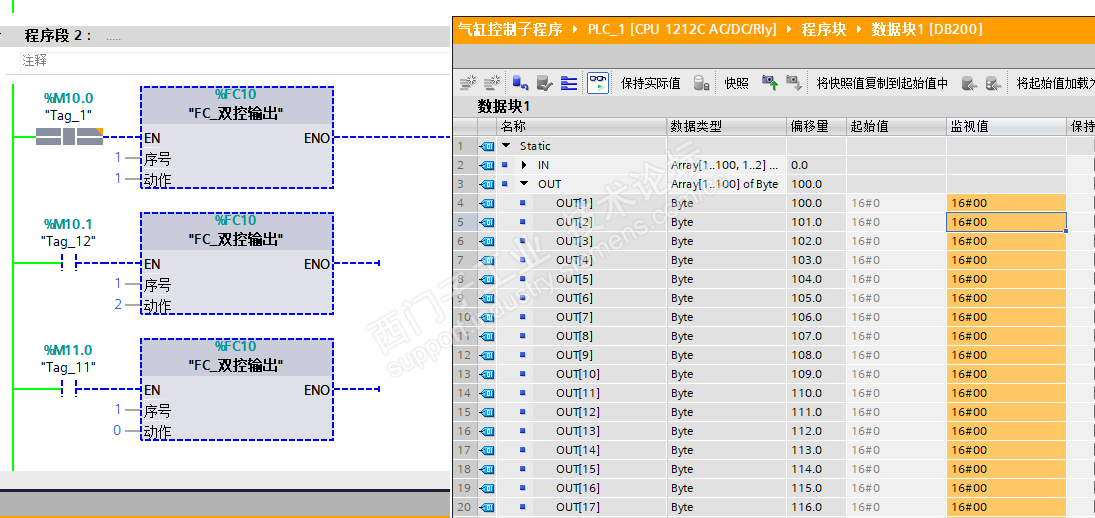The width and height of the screenshot is (1095, 518).
Task: Select the OUT[2] monitor value cell
Action: point(1006,222)
